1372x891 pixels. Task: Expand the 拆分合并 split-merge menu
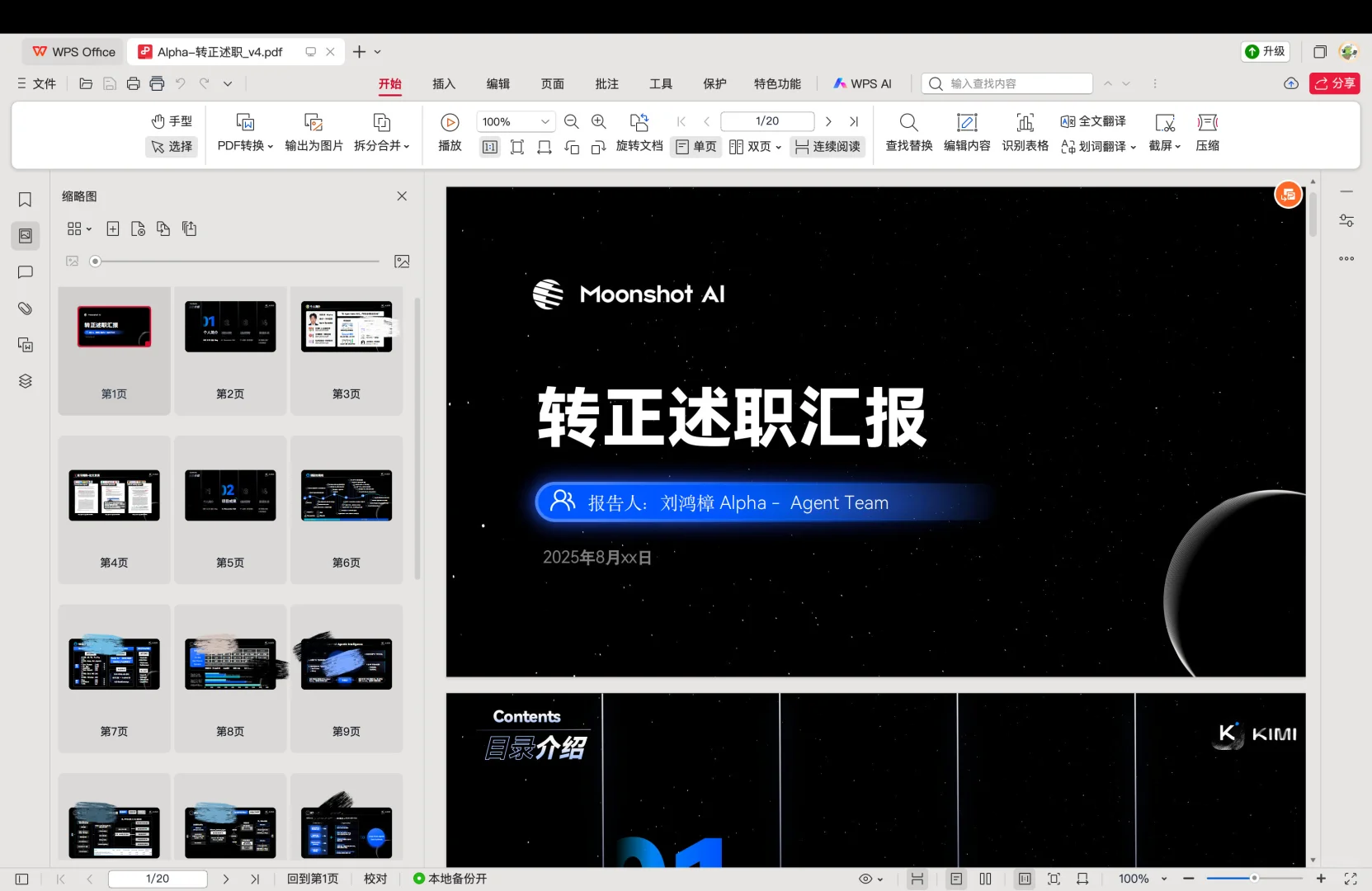382,133
